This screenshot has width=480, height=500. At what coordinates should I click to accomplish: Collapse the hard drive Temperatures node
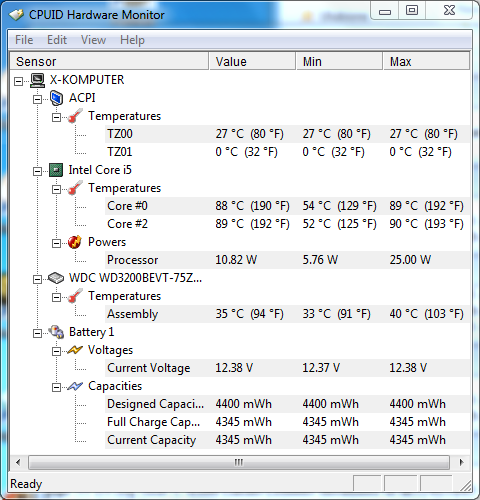(x=56, y=297)
